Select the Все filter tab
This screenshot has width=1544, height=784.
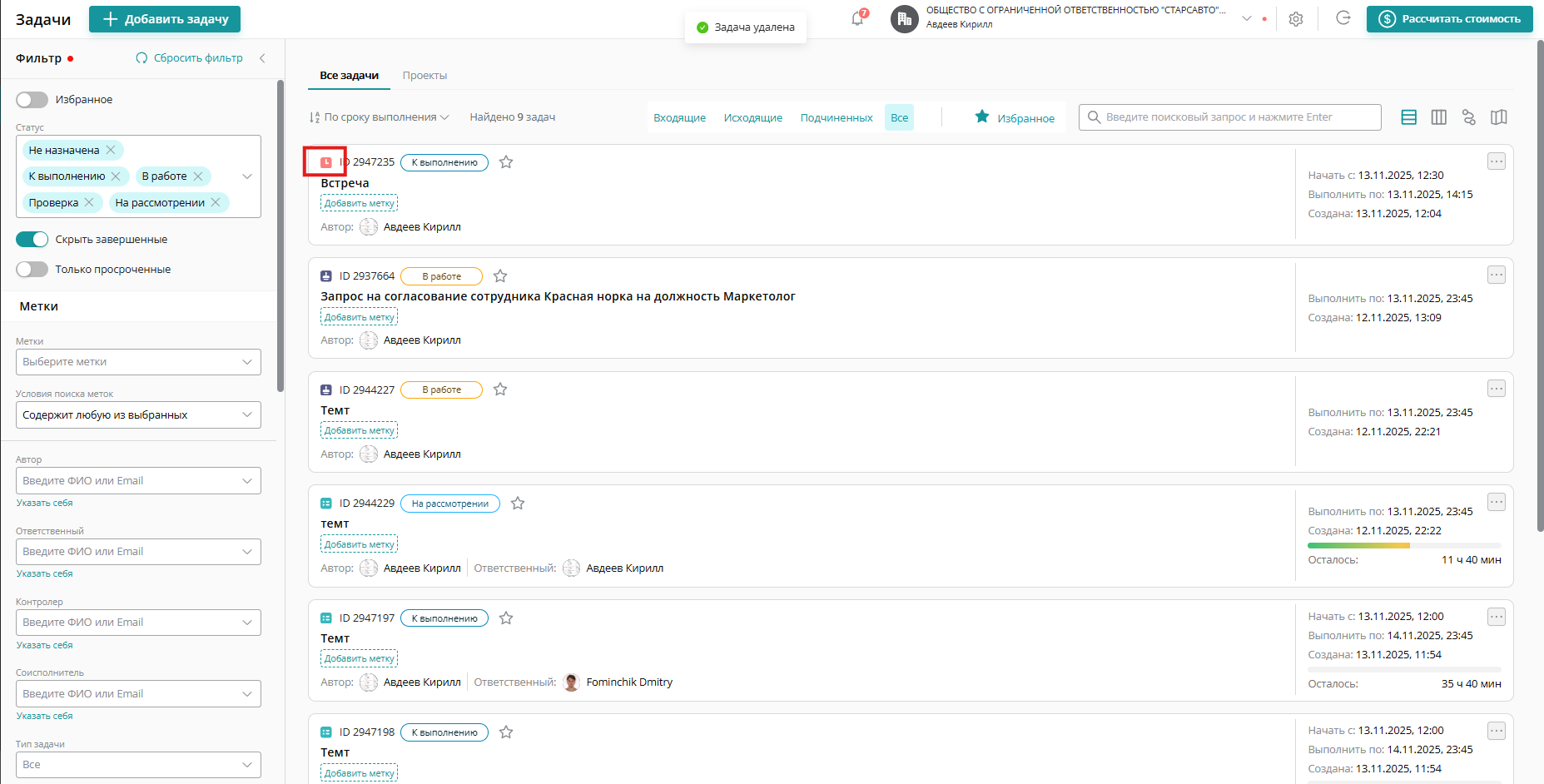click(900, 118)
